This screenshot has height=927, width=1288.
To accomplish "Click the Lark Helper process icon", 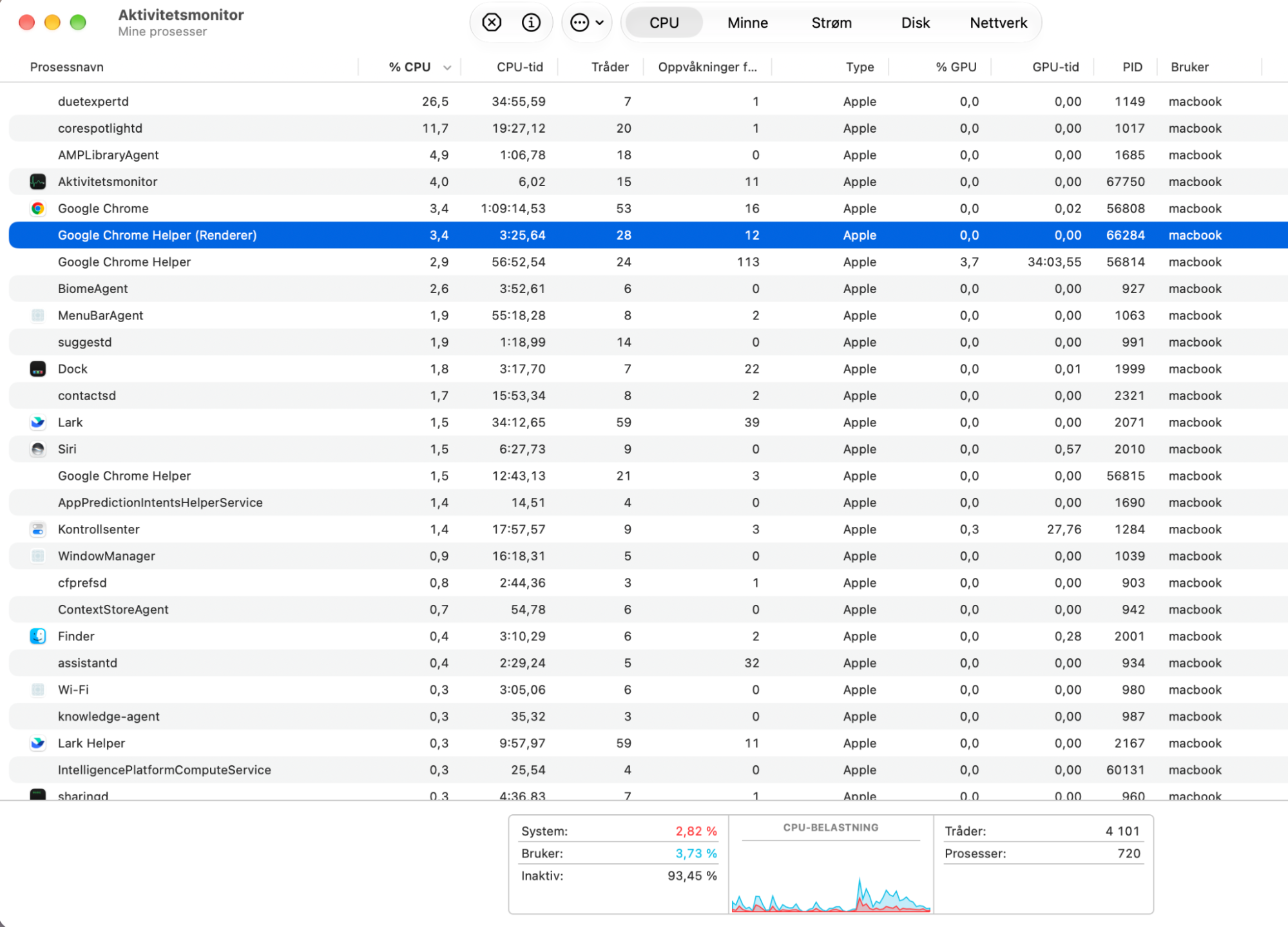I will click(x=38, y=743).
